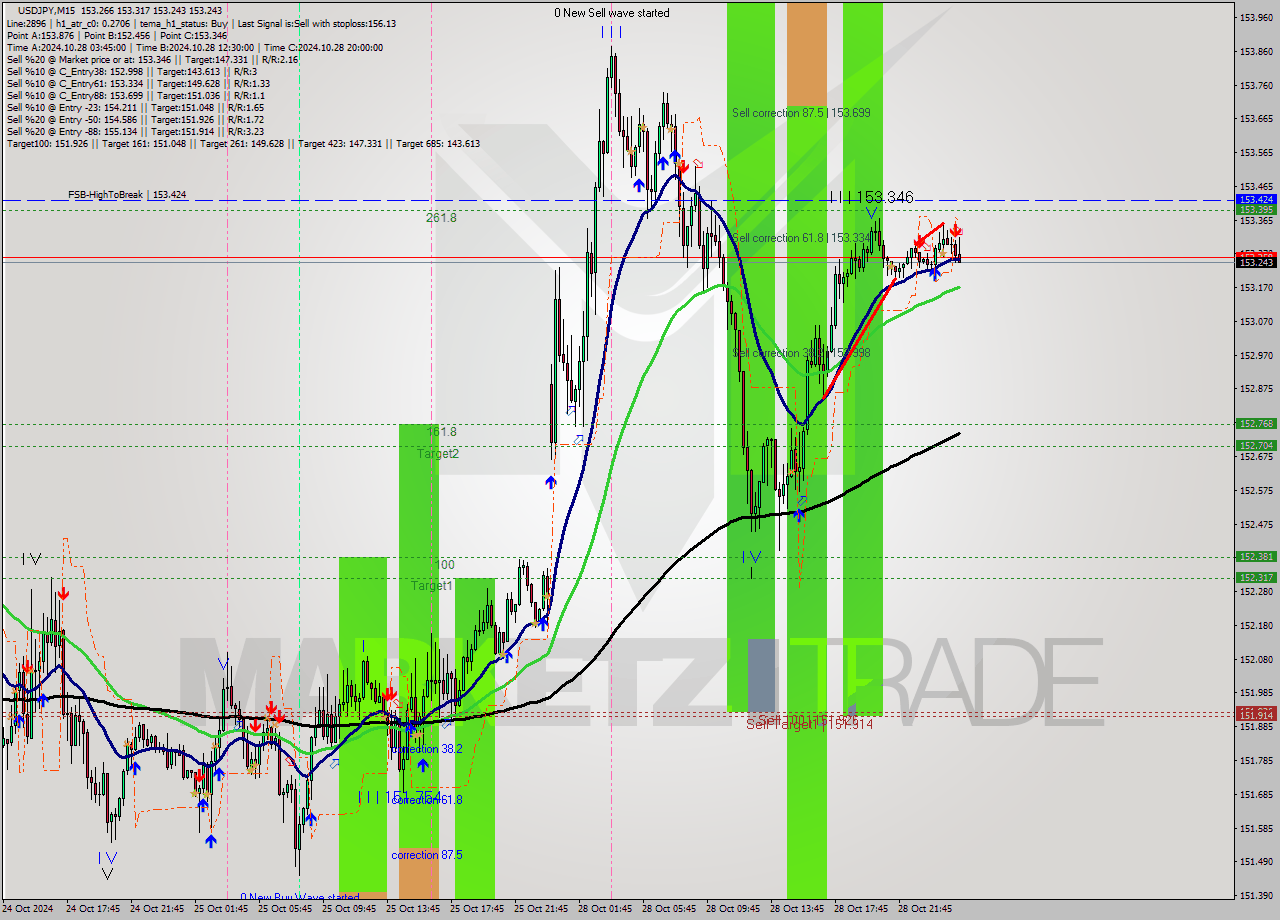Click the green 152.768 price tag
Image resolution: width=1280 pixels, height=920 pixels.
pyautogui.click(x=1255, y=424)
